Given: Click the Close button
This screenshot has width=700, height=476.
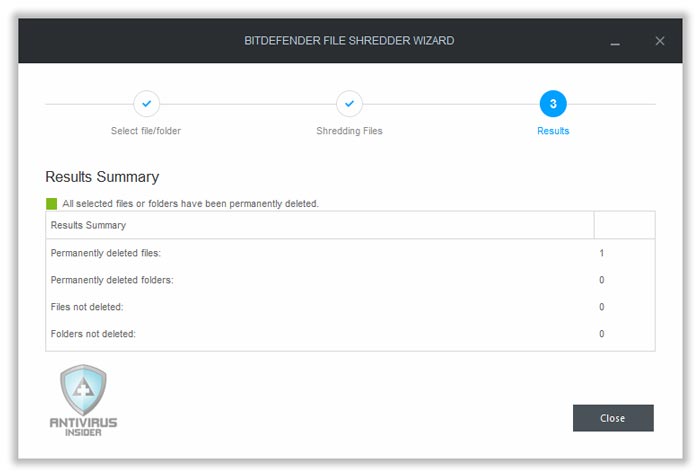Looking at the screenshot, I should pos(613,418).
